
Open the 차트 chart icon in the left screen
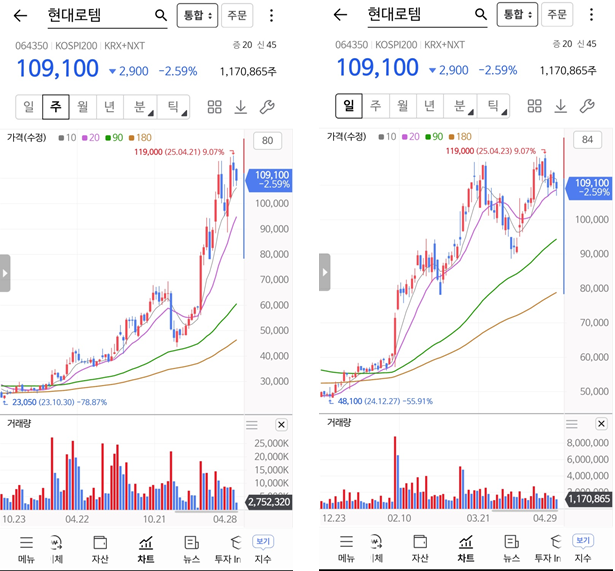tap(146, 543)
